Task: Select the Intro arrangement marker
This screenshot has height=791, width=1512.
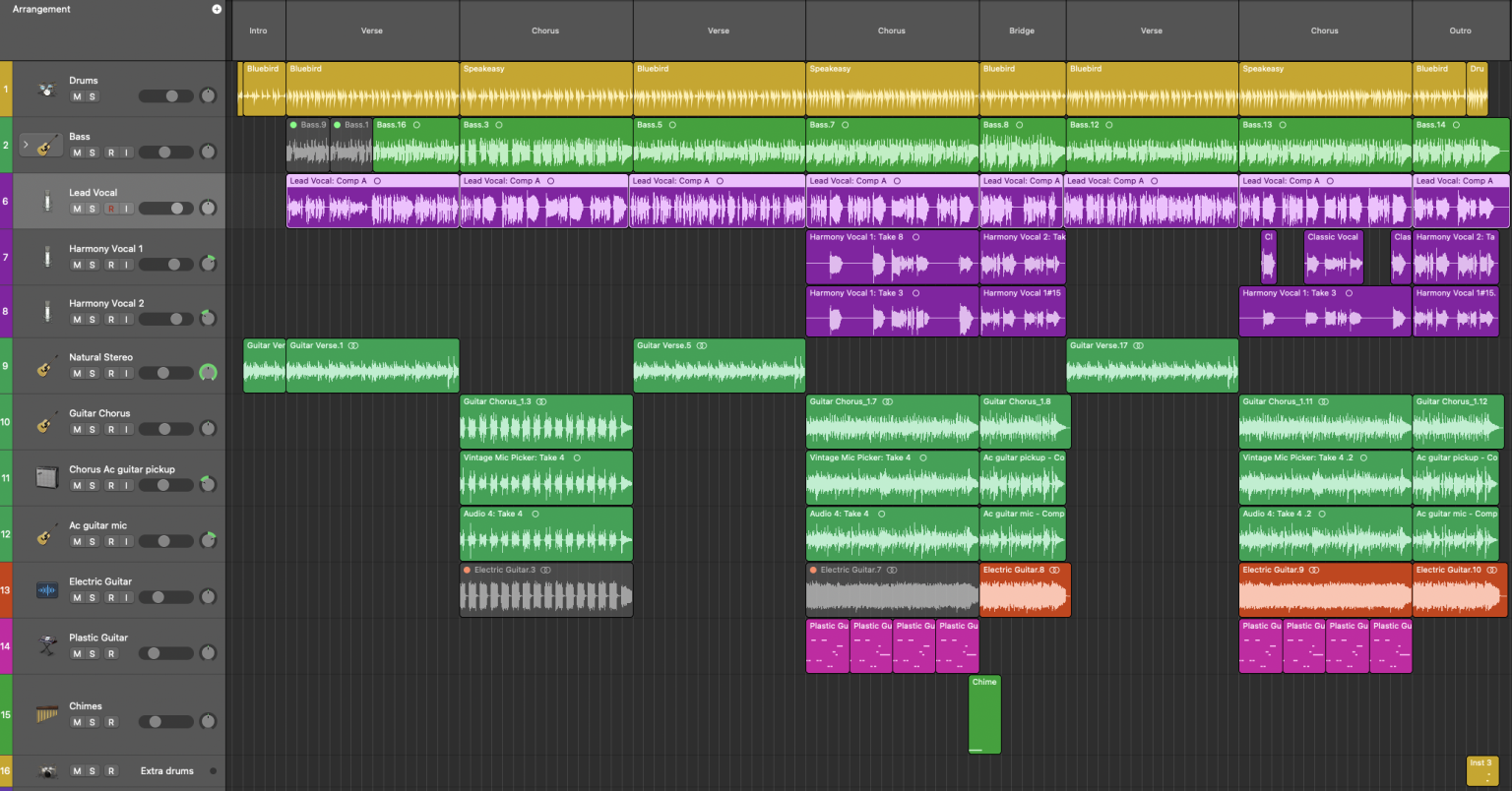Action: (258, 30)
